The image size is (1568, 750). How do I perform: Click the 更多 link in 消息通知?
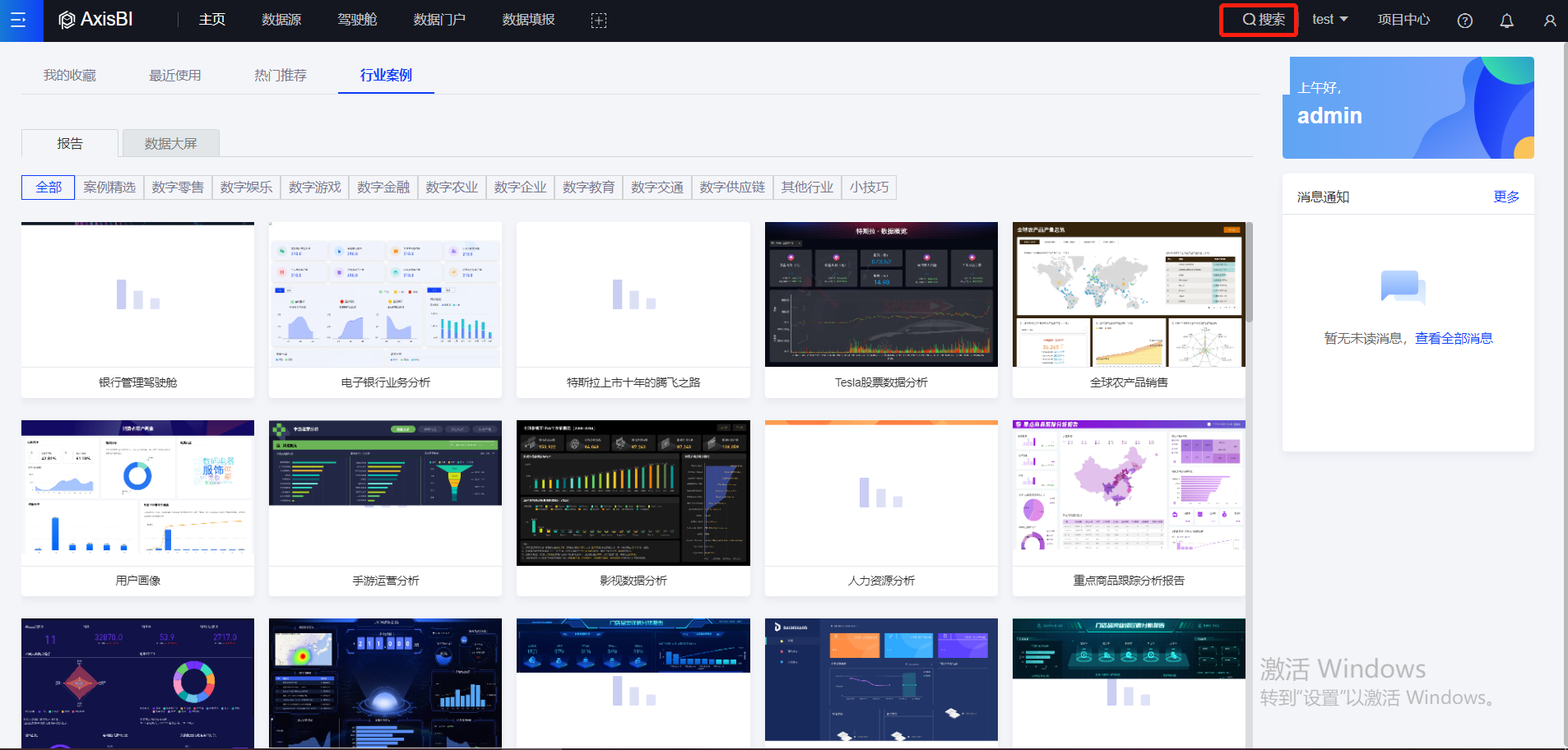click(x=1505, y=197)
